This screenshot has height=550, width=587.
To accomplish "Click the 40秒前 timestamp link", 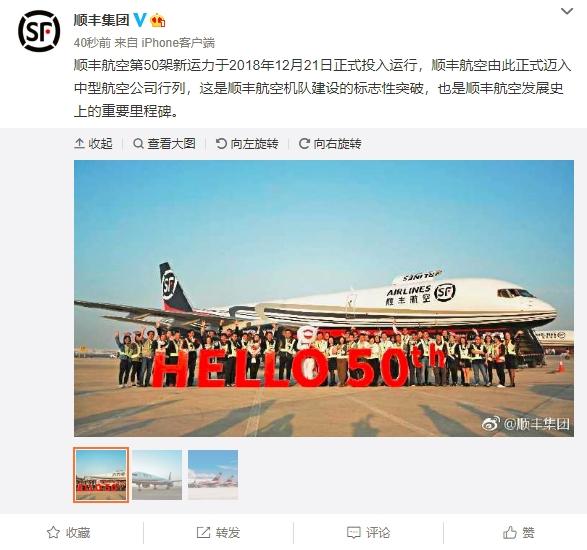I will [x=92, y=43].
